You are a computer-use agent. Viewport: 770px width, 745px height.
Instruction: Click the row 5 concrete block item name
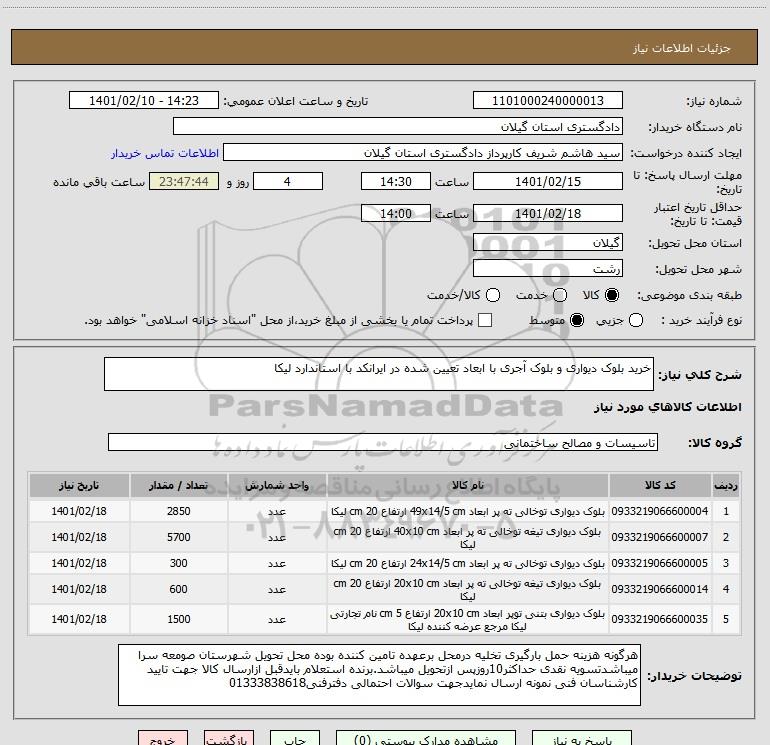coord(468,620)
